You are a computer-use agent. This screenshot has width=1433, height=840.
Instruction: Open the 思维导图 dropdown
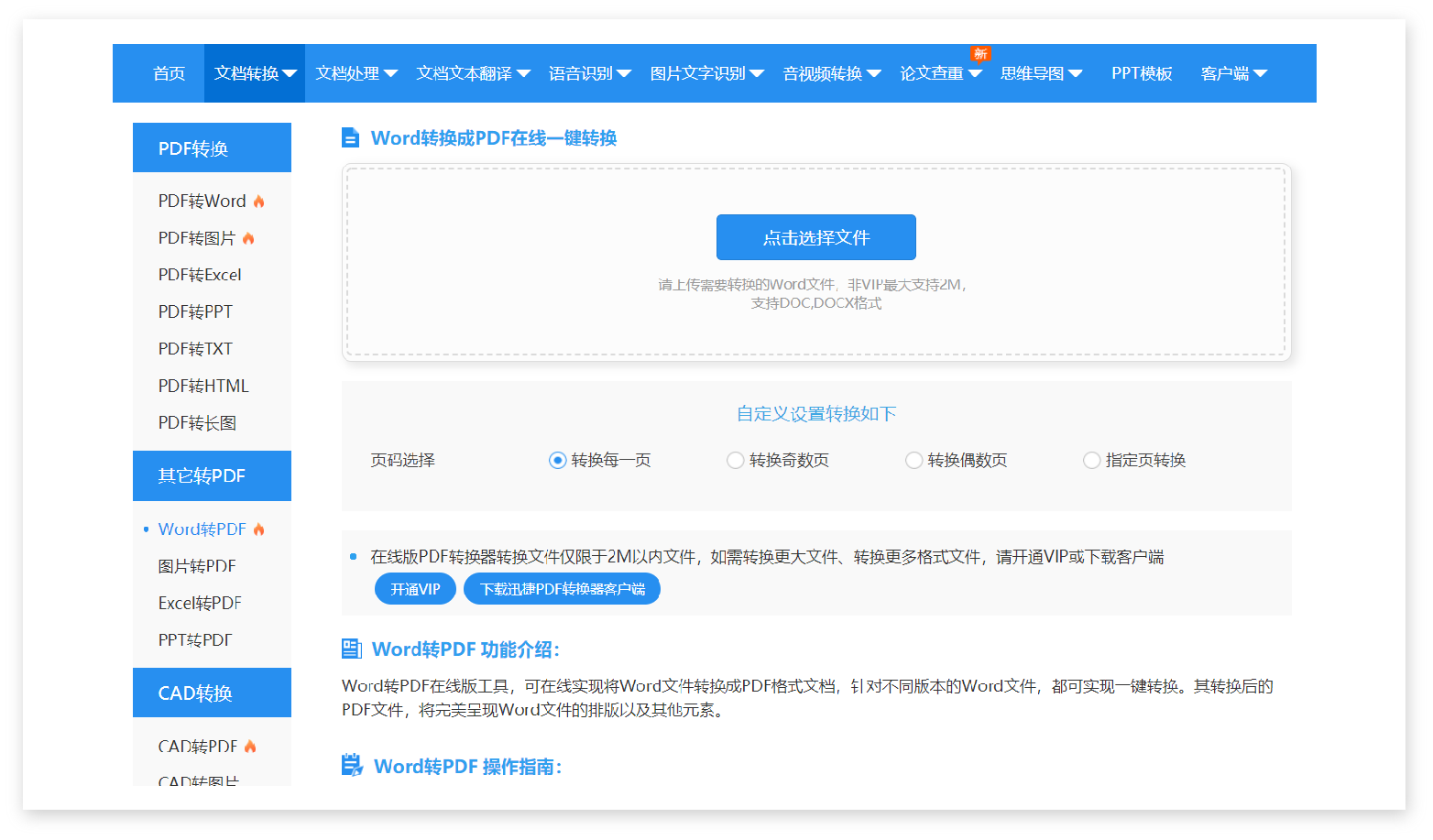pos(1041,73)
